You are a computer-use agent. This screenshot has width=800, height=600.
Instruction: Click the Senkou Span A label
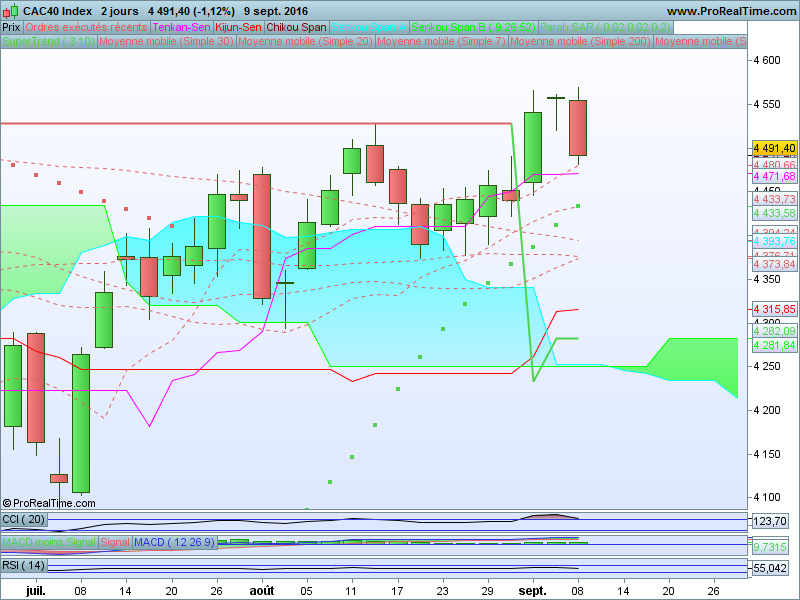point(369,28)
